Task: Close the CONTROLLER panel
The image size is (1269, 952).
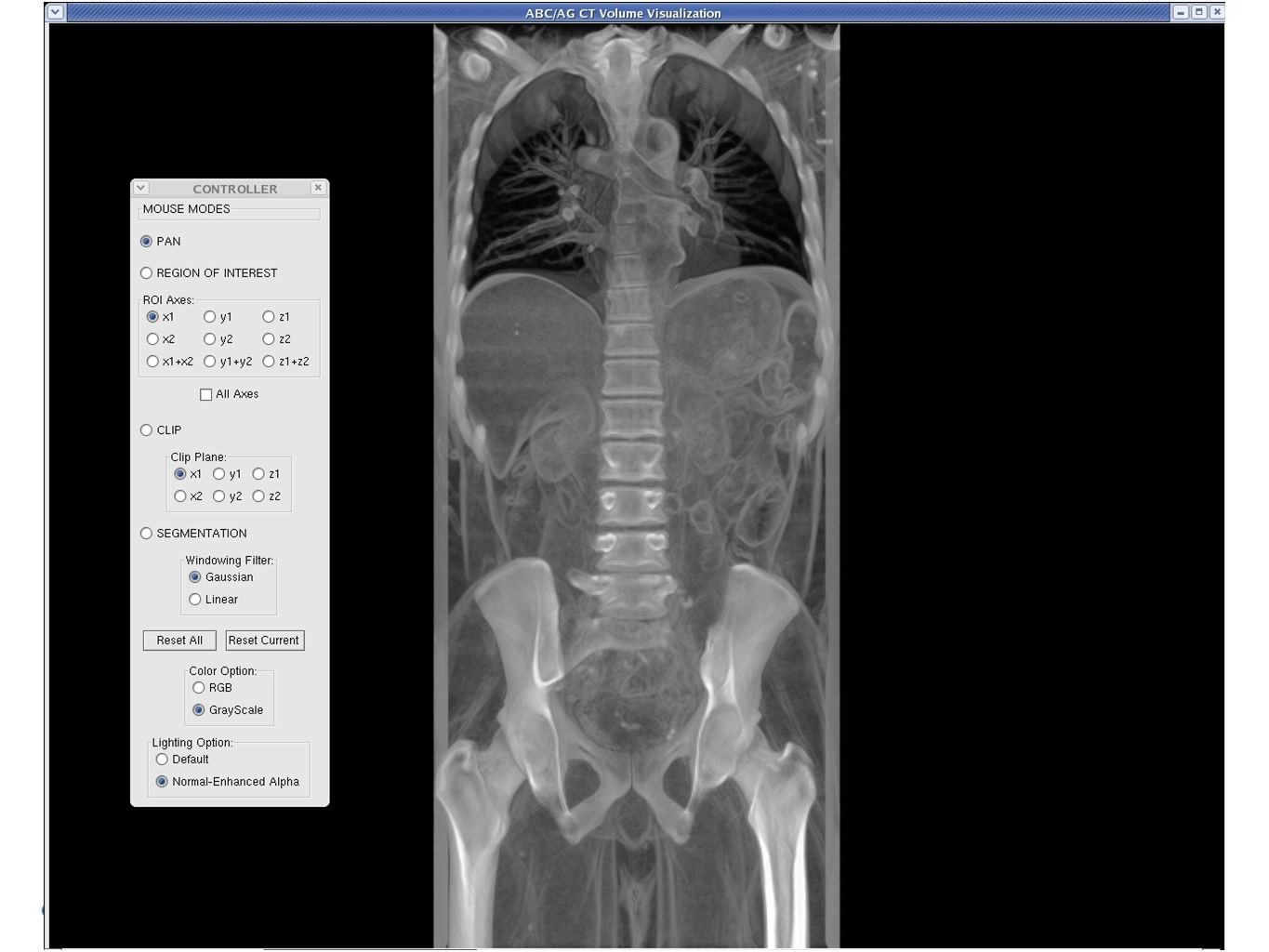Action: pyautogui.click(x=318, y=188)
